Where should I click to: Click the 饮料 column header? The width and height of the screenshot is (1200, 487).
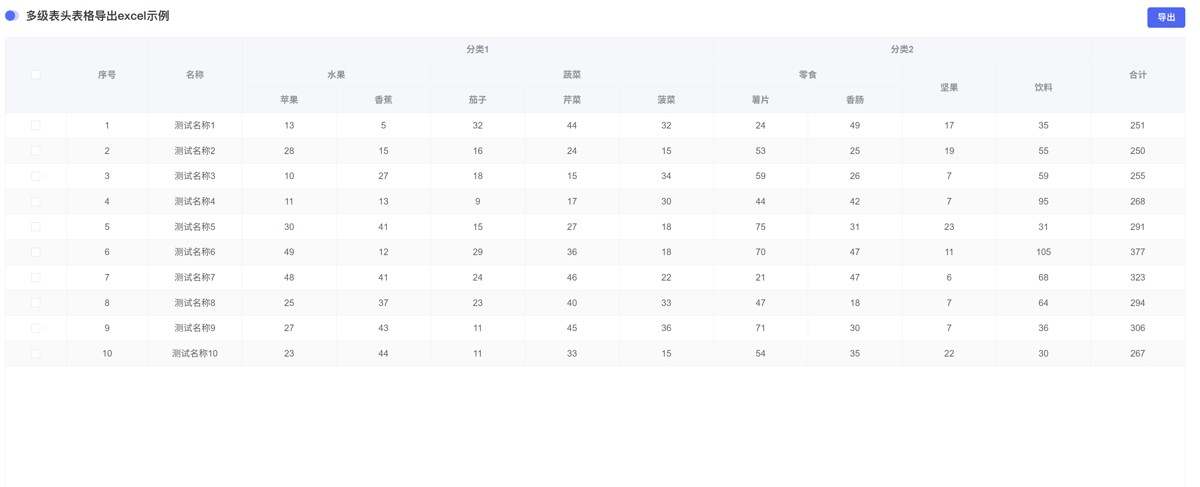coord(1043,88)
